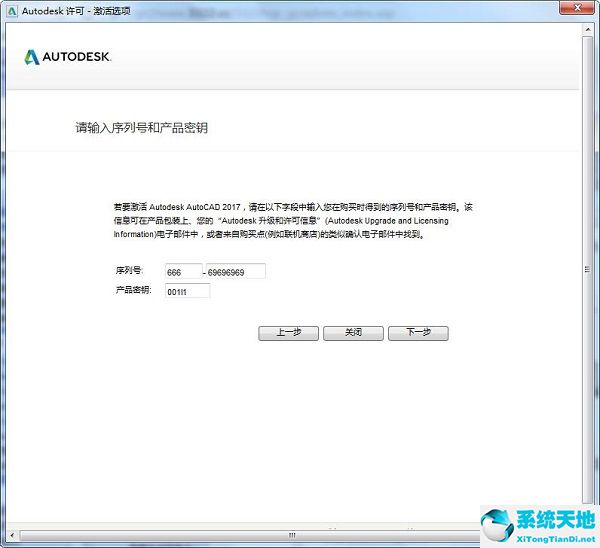Click the Autodesk logo in header
The image size is (600, 548).
click(68, 57)
